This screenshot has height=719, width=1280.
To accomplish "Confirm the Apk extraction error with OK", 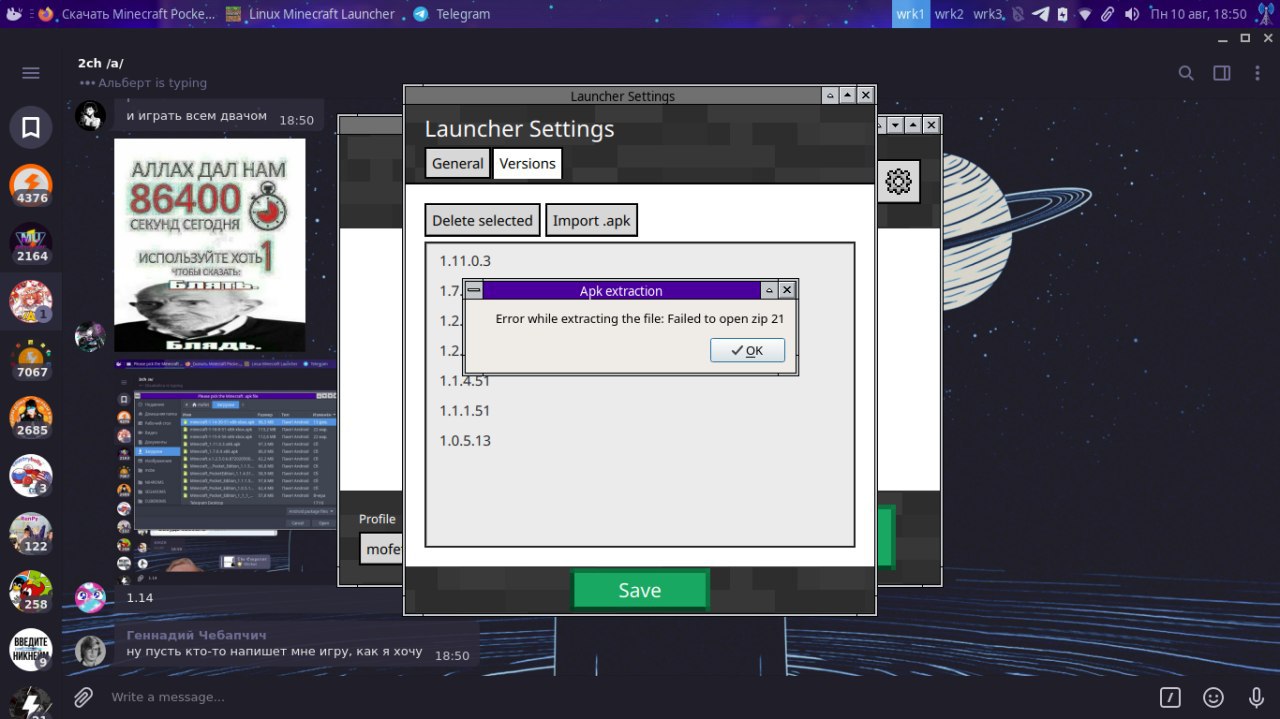I will pyautogui.click(x=747, y=350).
